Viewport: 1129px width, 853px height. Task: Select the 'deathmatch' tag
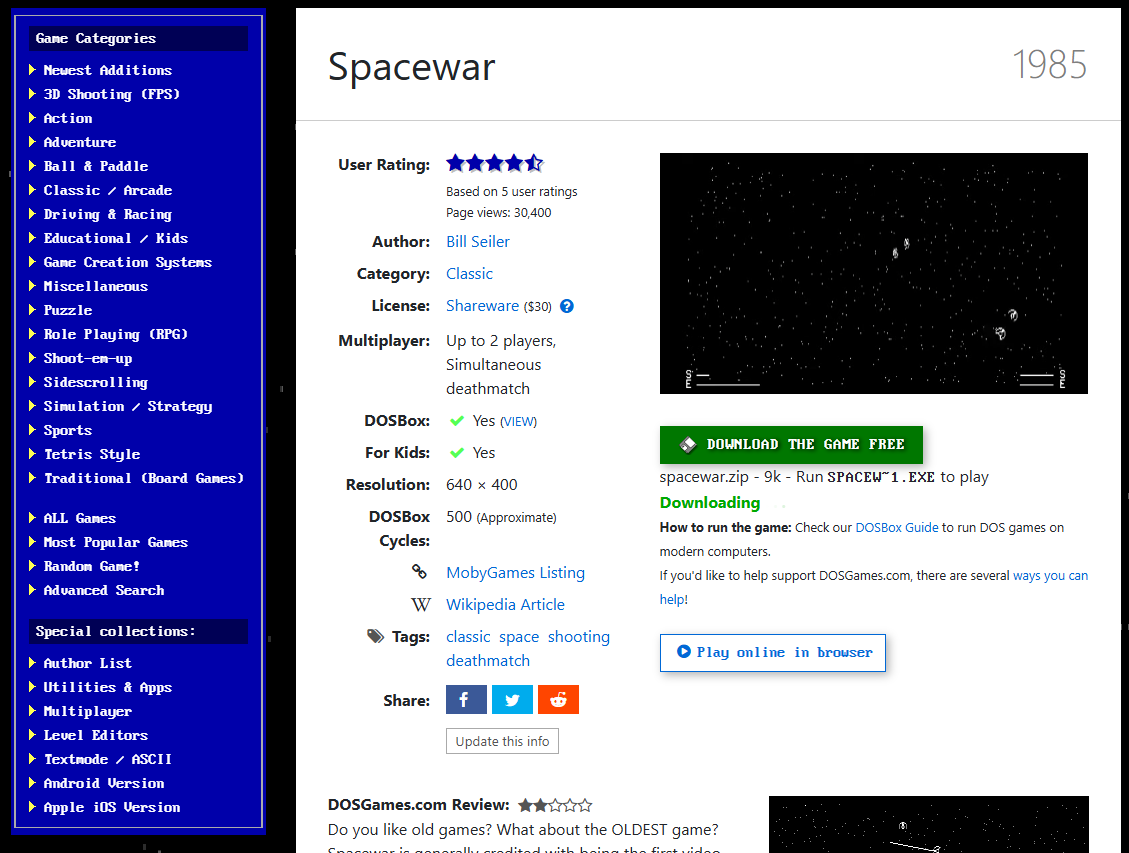(487, 661)
